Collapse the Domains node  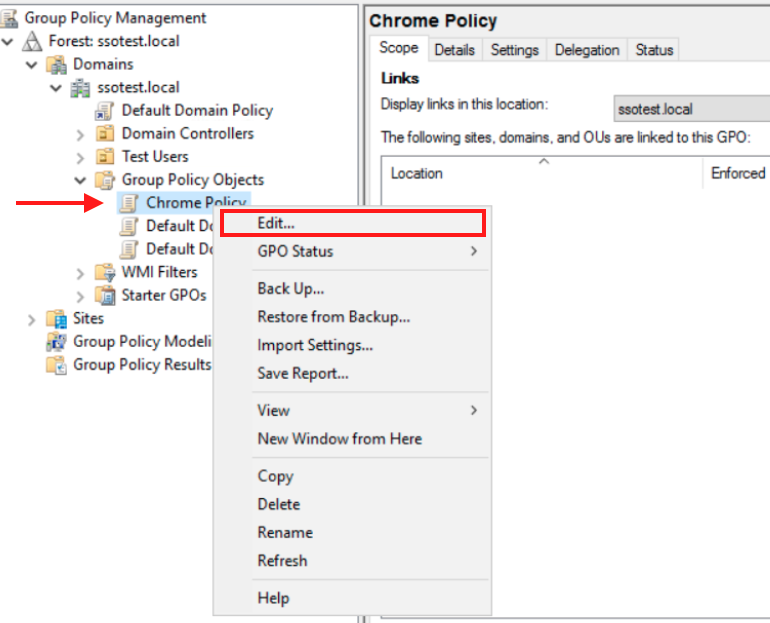(x=31, y=64)
